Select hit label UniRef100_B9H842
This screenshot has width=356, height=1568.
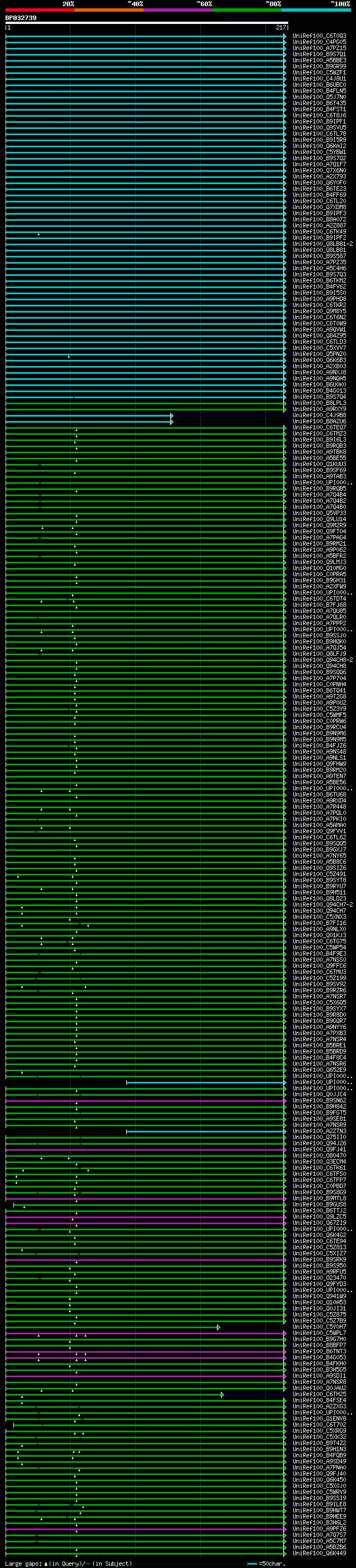[x=319, y=1106]
